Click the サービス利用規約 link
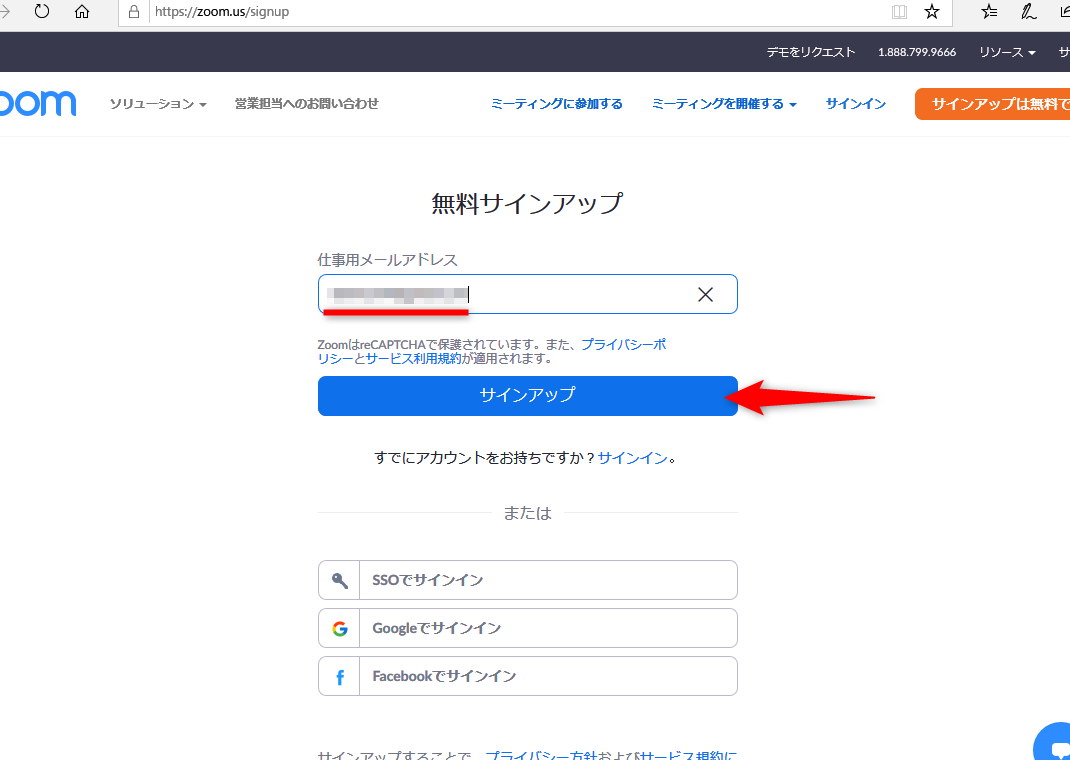This screenshot has width=1070, height=760. coord(414,358)
